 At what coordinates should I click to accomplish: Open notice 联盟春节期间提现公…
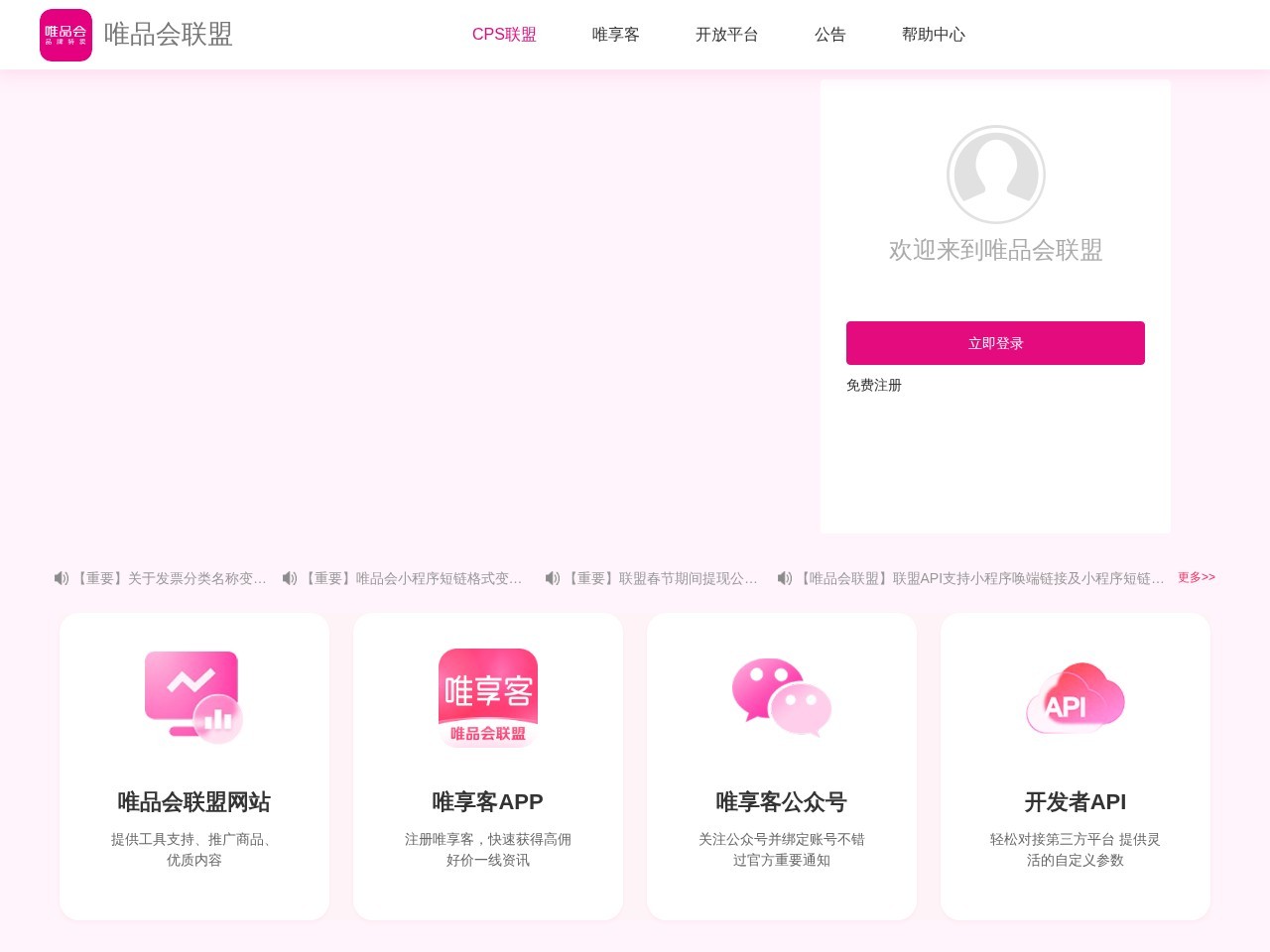pyautogui.click(x=662, y=578)
